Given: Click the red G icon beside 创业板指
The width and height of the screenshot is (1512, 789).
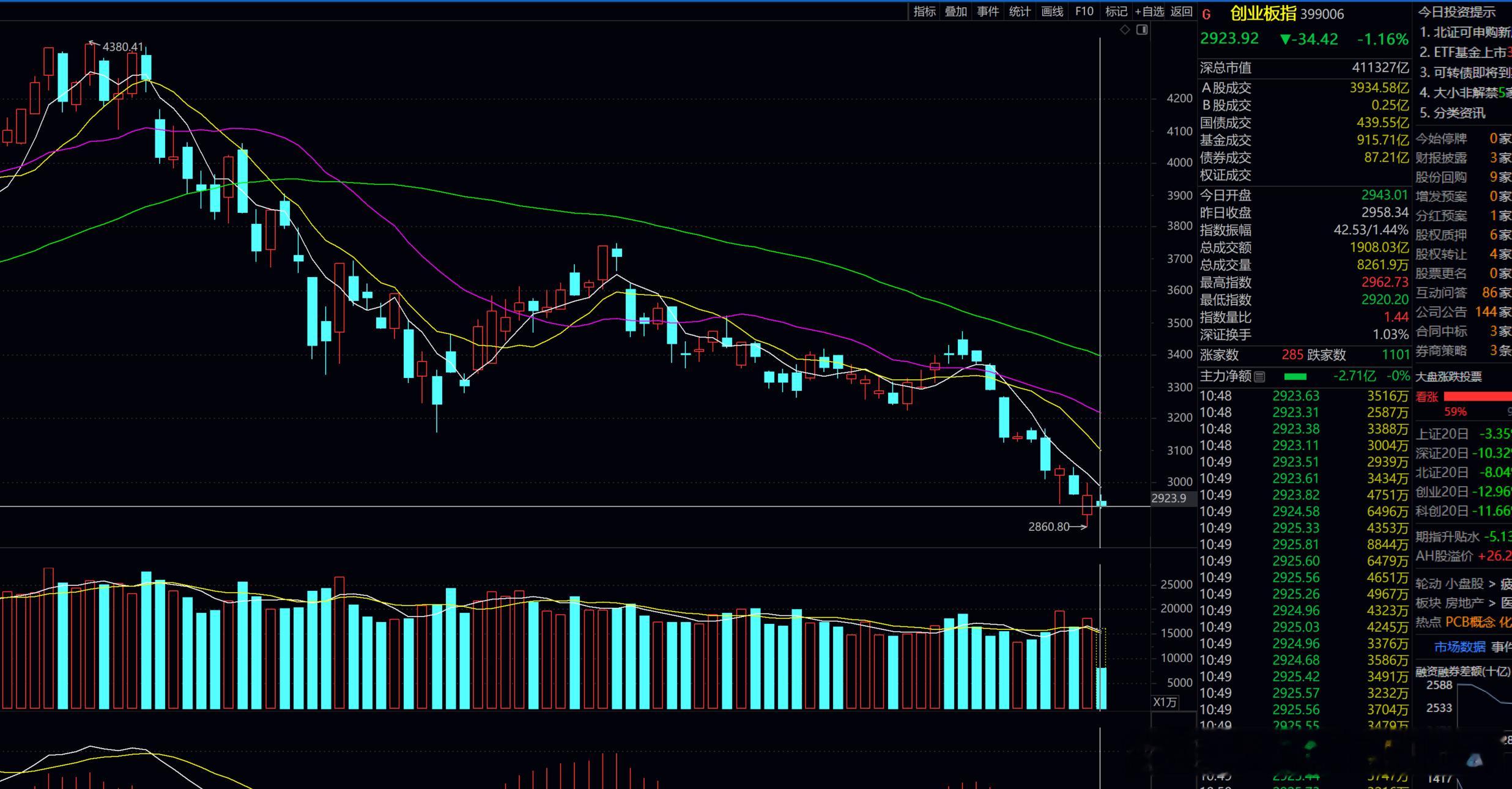Looking at the screenshot, I should click(x=1206, y=15).
